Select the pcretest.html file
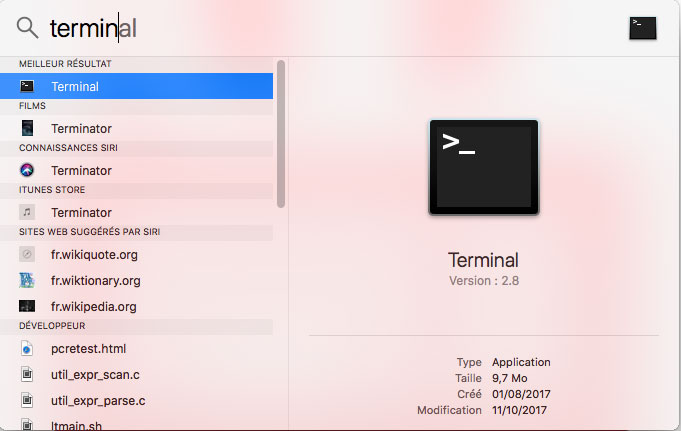Viewport: 681px width, 431px height. coord(136,348)
